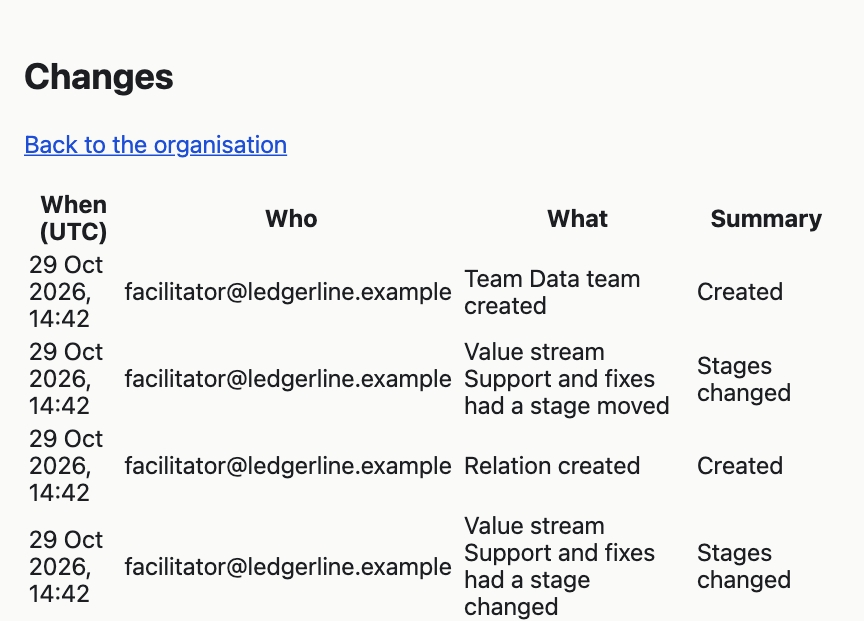Screen dimensions: 864x621
Task: Select the Team Data team created cell
Action: pyautogui.click(x=552, y=292)
